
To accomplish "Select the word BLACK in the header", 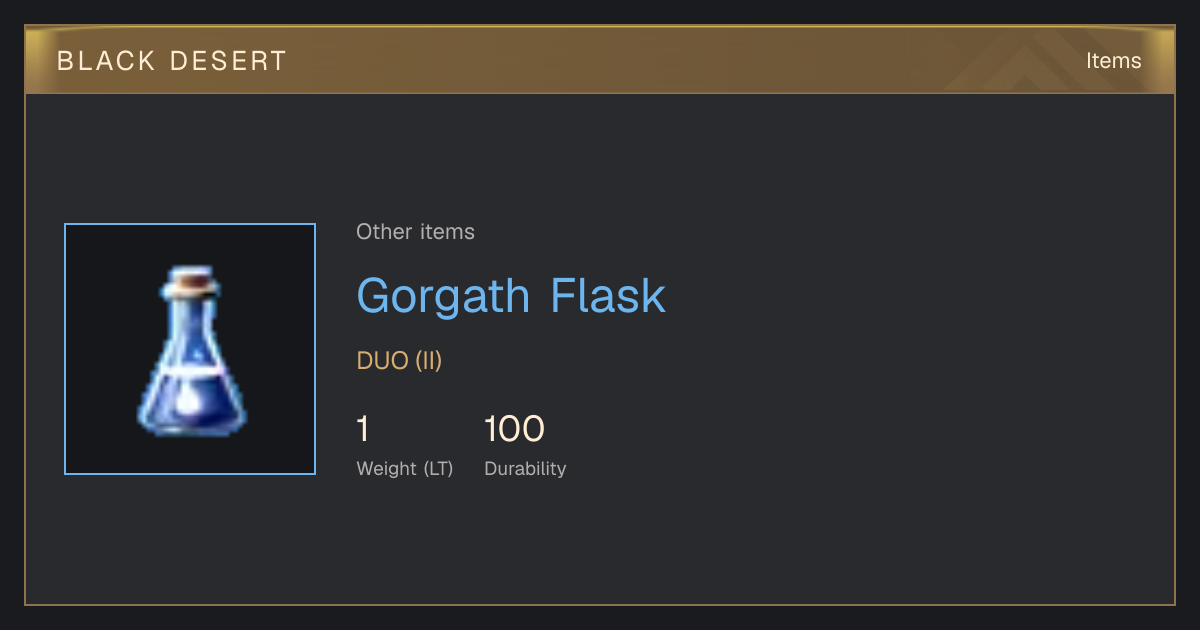I will [106, 61].
